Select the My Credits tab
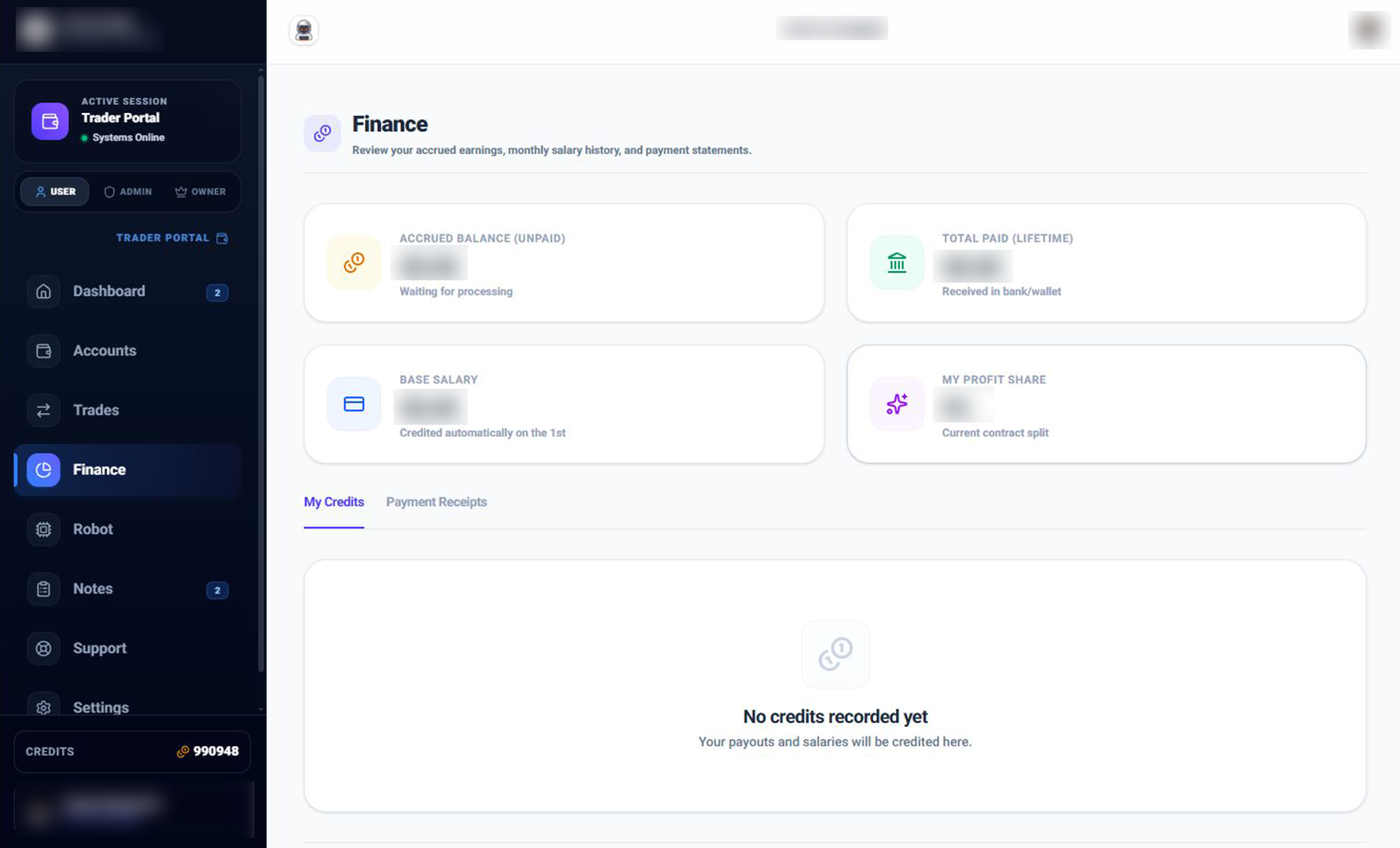The image size is (1400, 848). point(334,502)
